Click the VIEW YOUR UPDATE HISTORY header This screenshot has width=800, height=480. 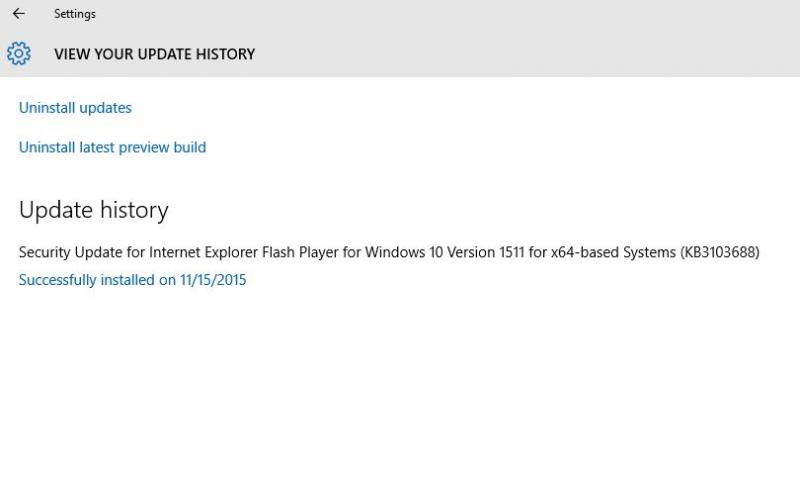coord(154,54)
